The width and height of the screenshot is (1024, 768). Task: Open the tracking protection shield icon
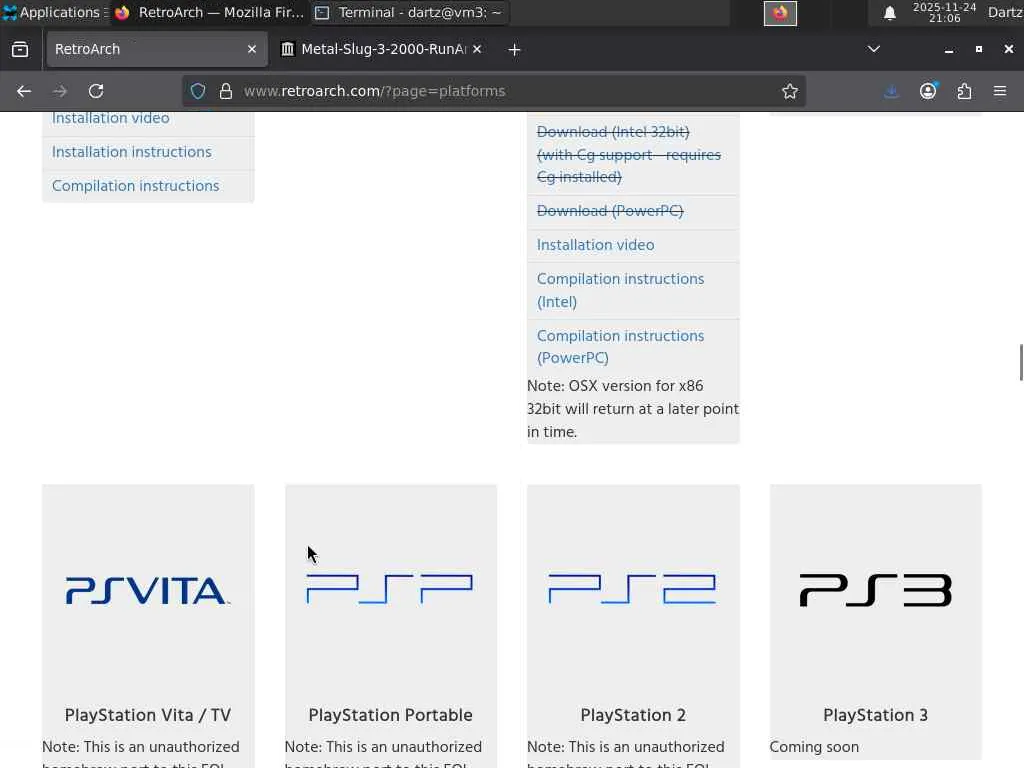pos(199,91)
